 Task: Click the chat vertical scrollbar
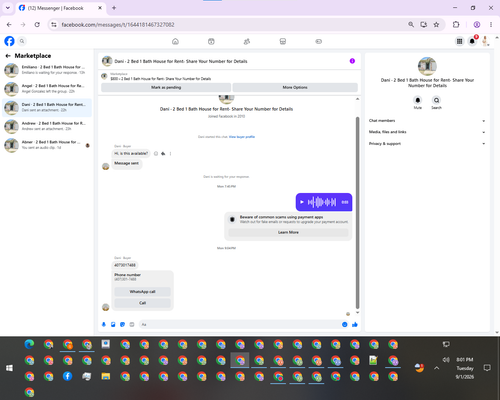(357, 213)
